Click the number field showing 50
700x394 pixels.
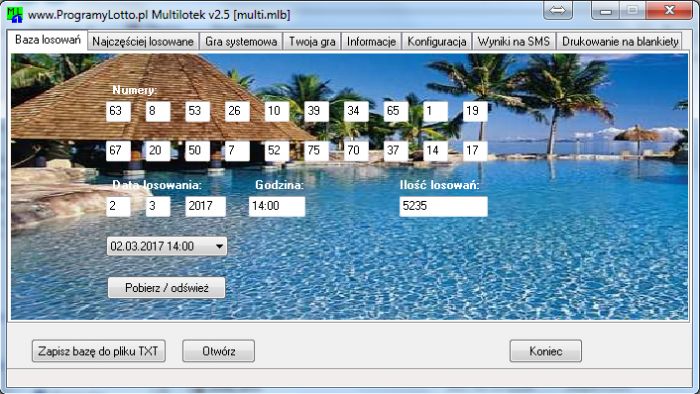coord(198,151)
